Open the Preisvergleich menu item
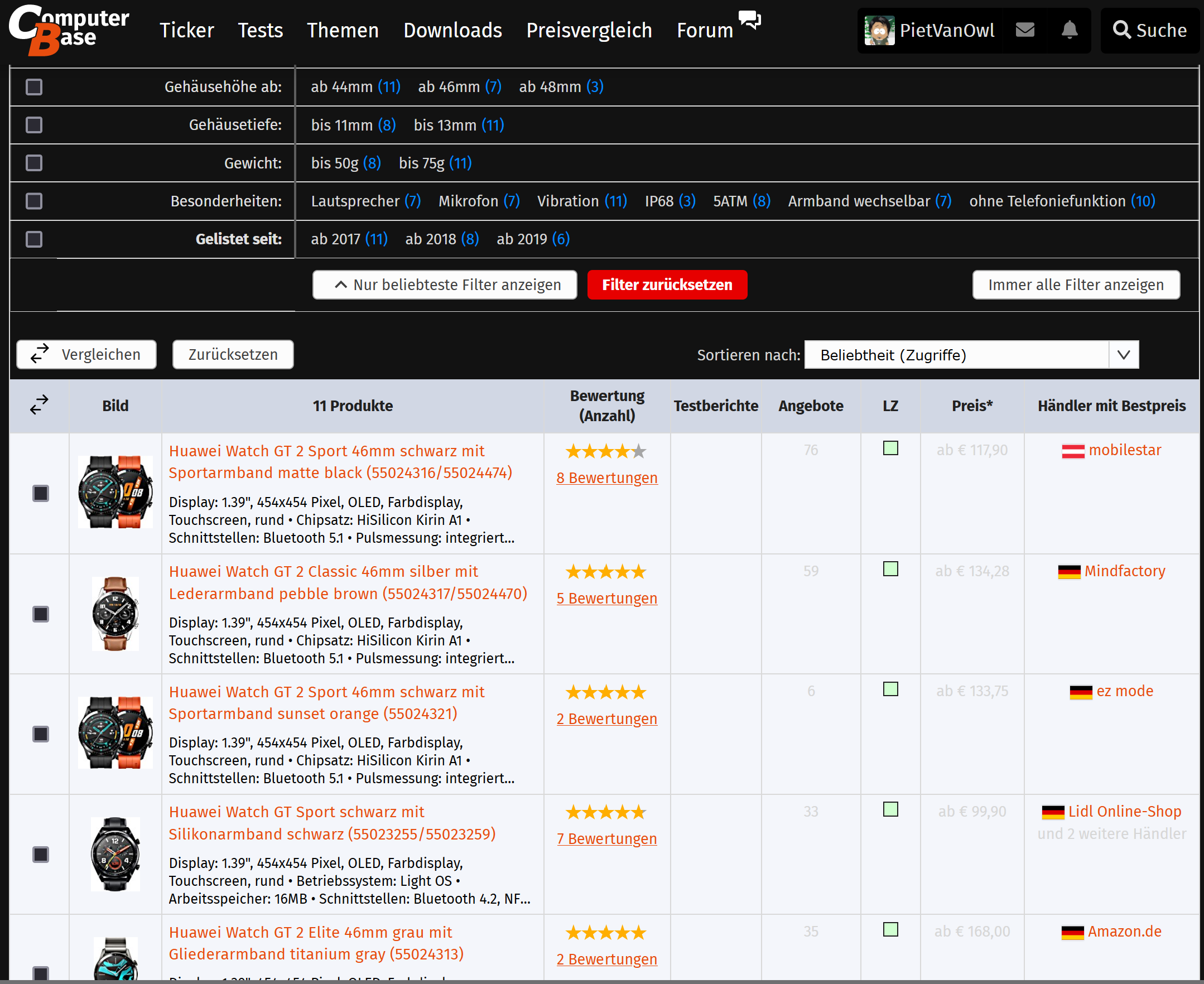The width and height of the screenshot is (1204, 984). click(x=589, y=30)
